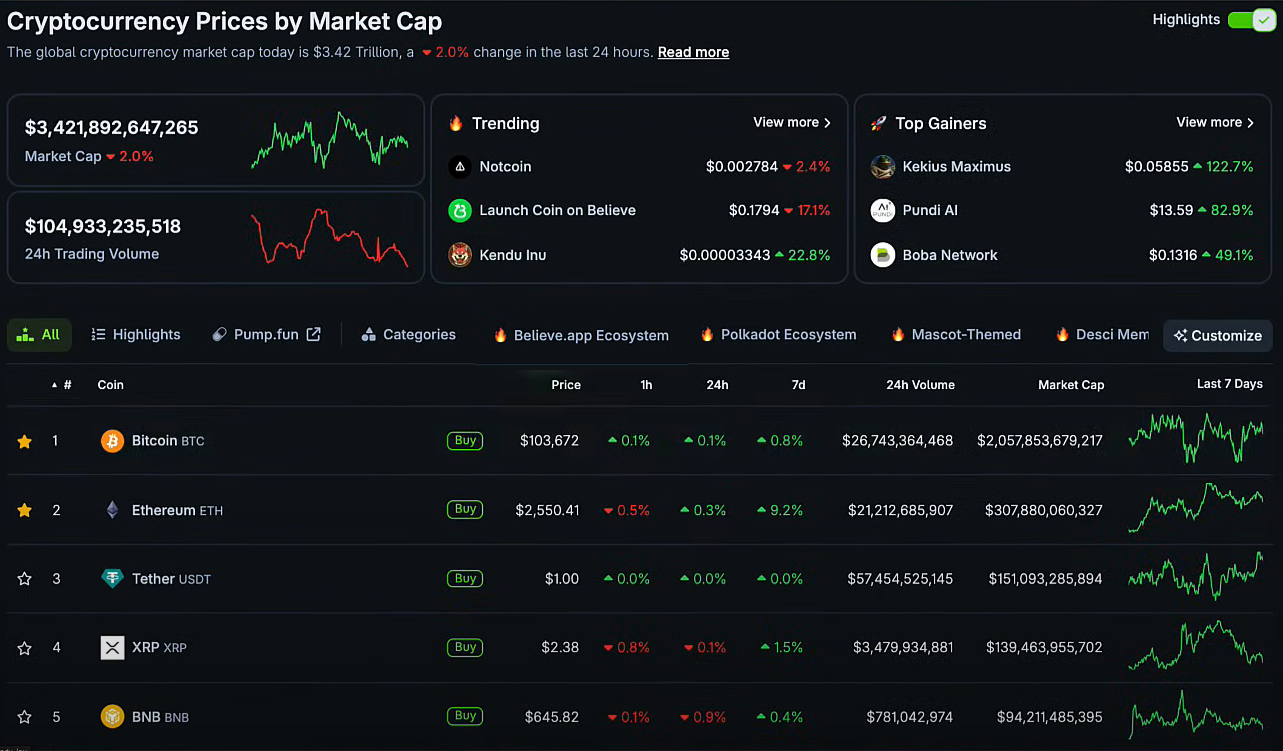Click the Notcoin logo in Trending
Screen dimensions: 1283x751
tap(460, 167)
